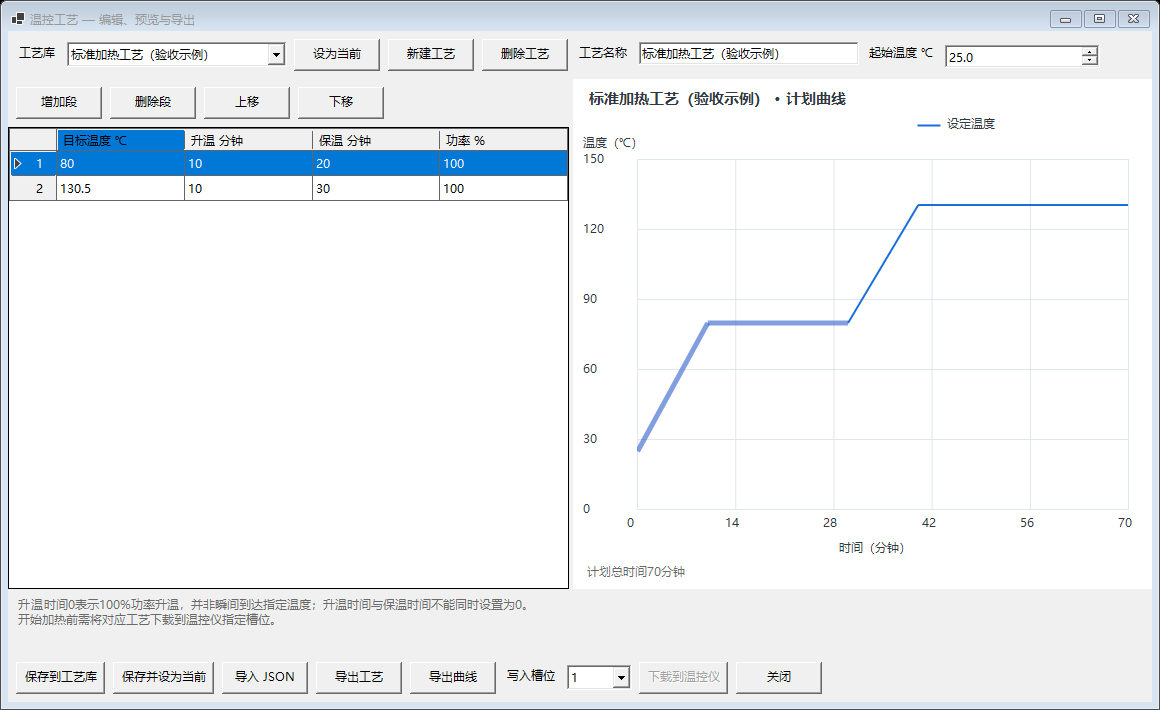Click the 删除段 button
Viewport: 1160px width, 710px height.
(153, 102)
